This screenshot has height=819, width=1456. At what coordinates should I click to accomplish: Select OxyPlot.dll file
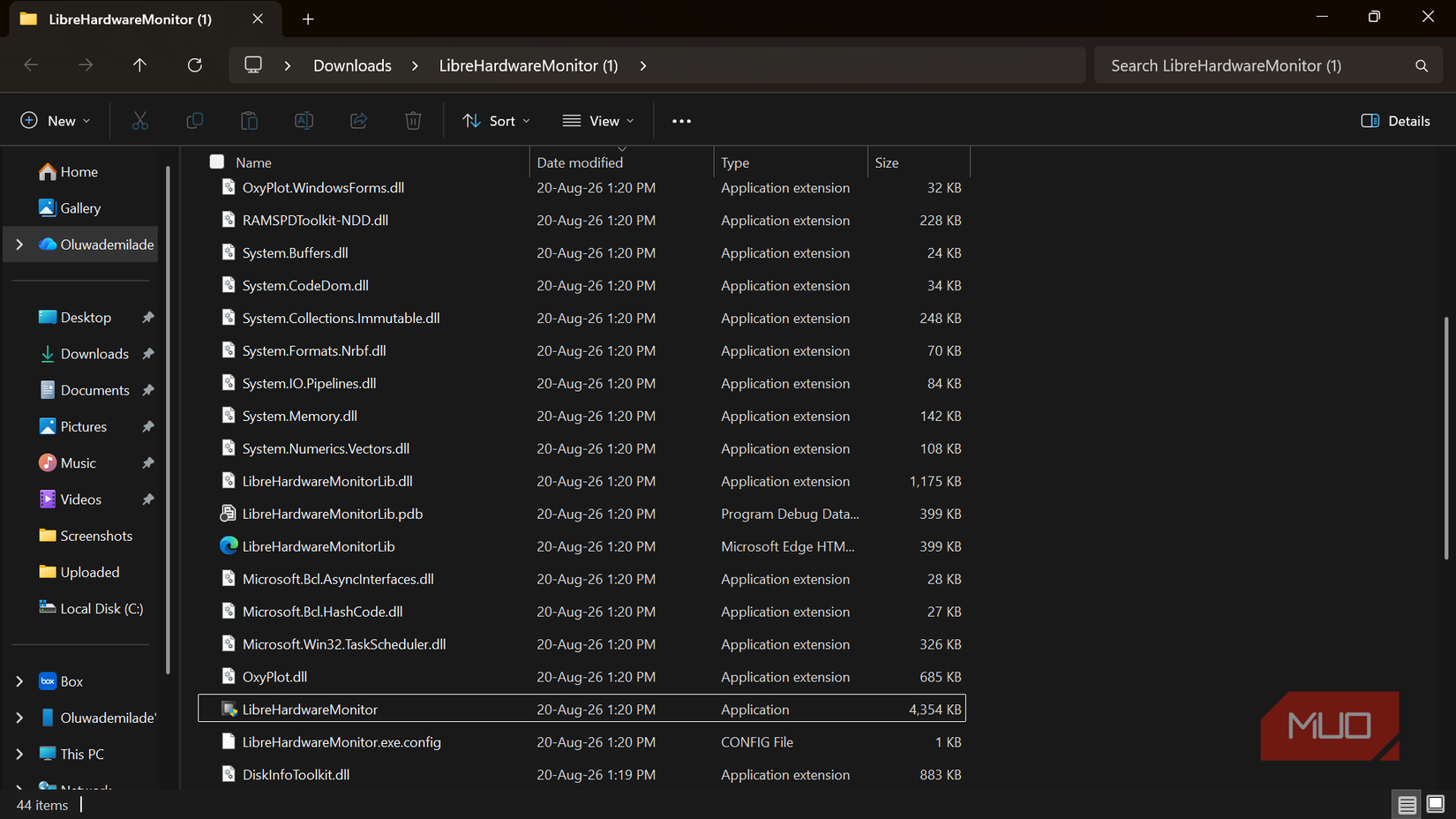(582, 677)
